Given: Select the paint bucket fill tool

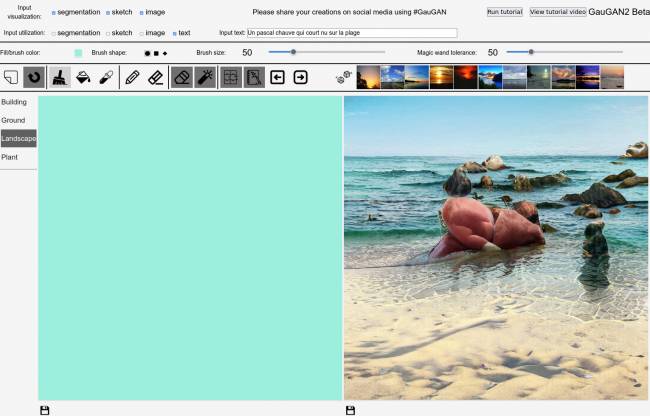Looking at the screenshot, I should coord(83,77).
